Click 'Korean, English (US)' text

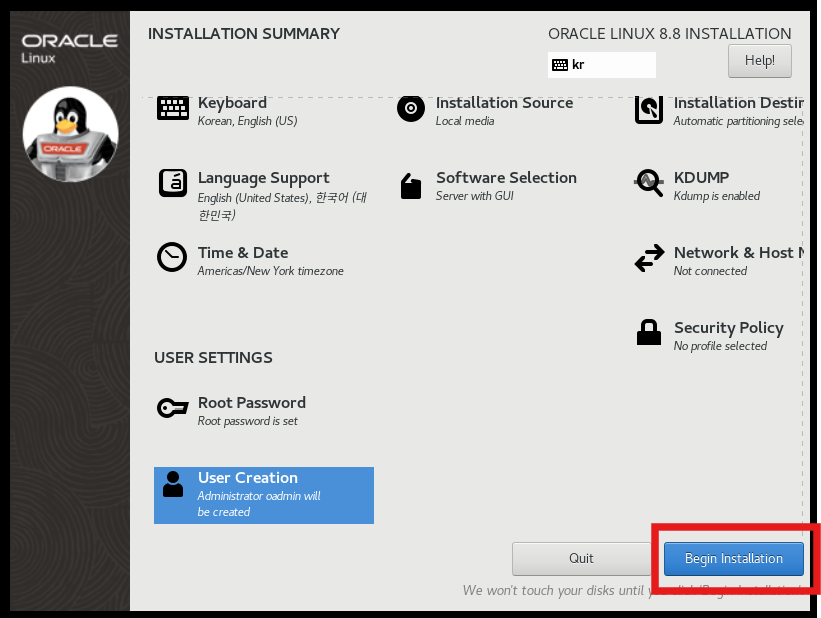click(247, 122)
